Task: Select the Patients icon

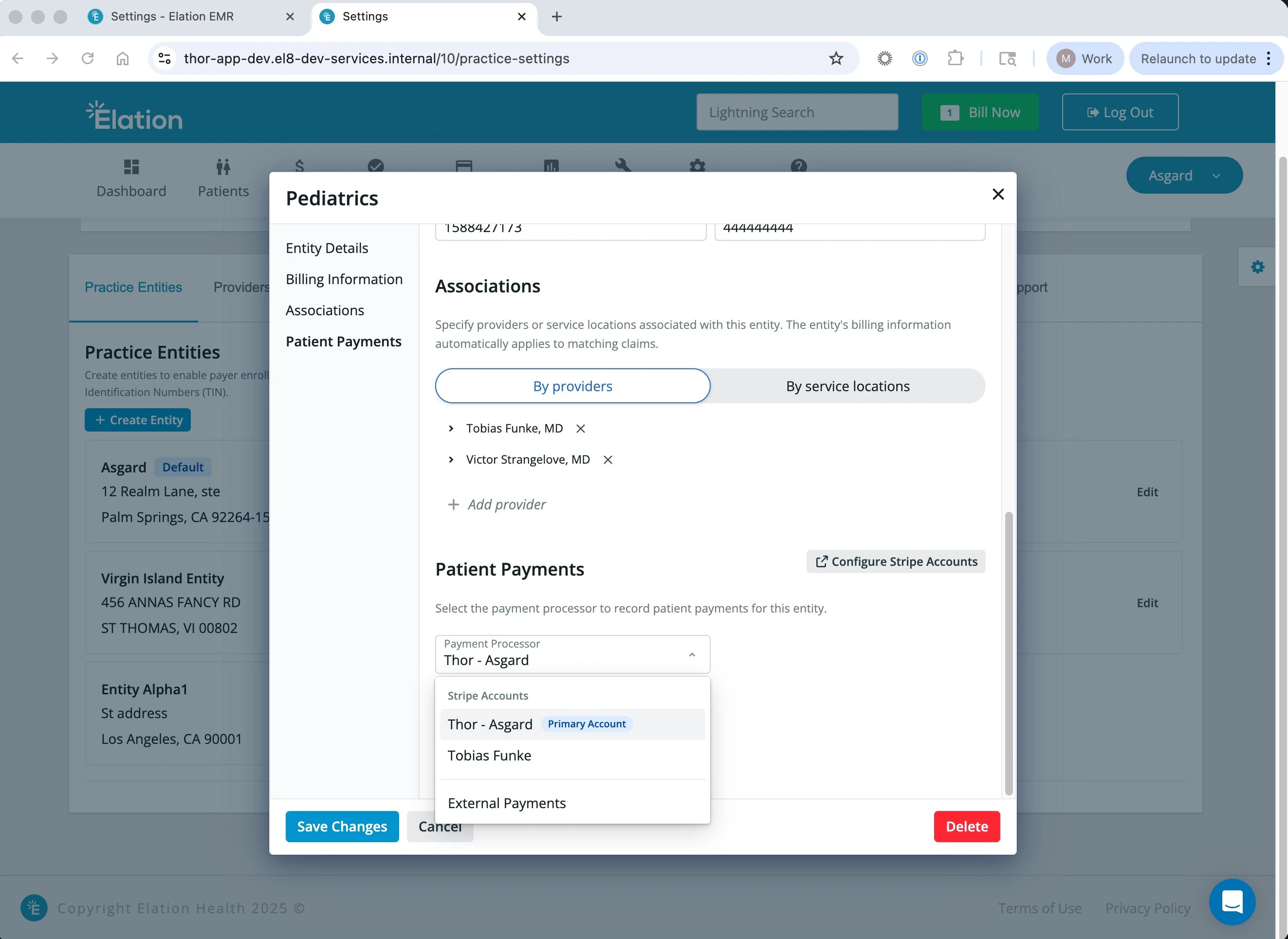Action: coord(223,176)
